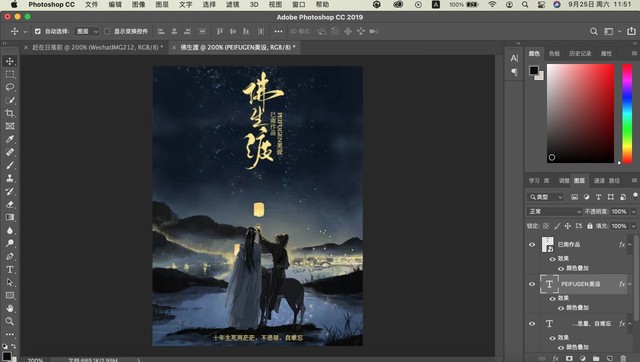640x362 pixels.
Task: Open the 图层 auto-select dropdown
Action: (x=87, y=31)
